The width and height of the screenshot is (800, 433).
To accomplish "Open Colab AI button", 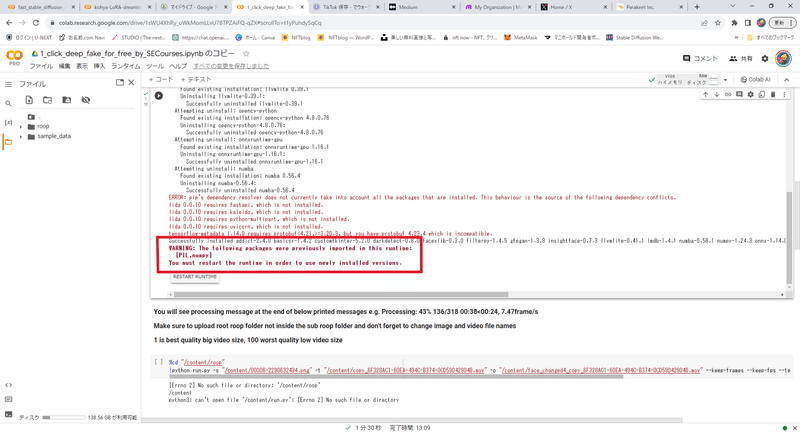I will pos(756,80).
